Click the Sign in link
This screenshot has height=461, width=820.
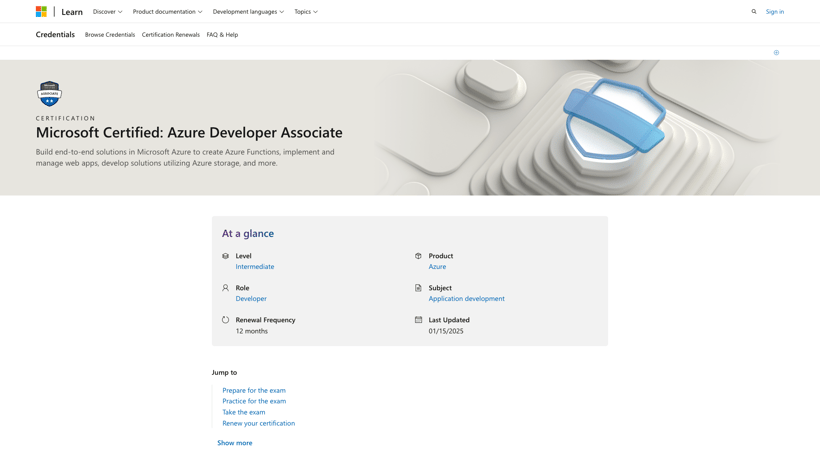[775, 12]
